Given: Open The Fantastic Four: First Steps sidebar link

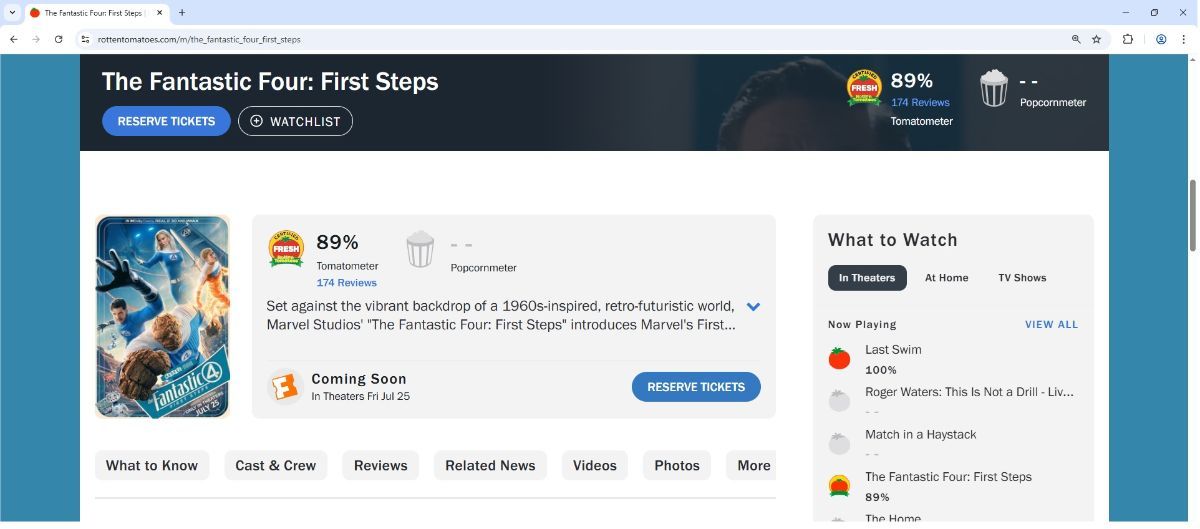Looking at the screenshot, I should (948, 477).
